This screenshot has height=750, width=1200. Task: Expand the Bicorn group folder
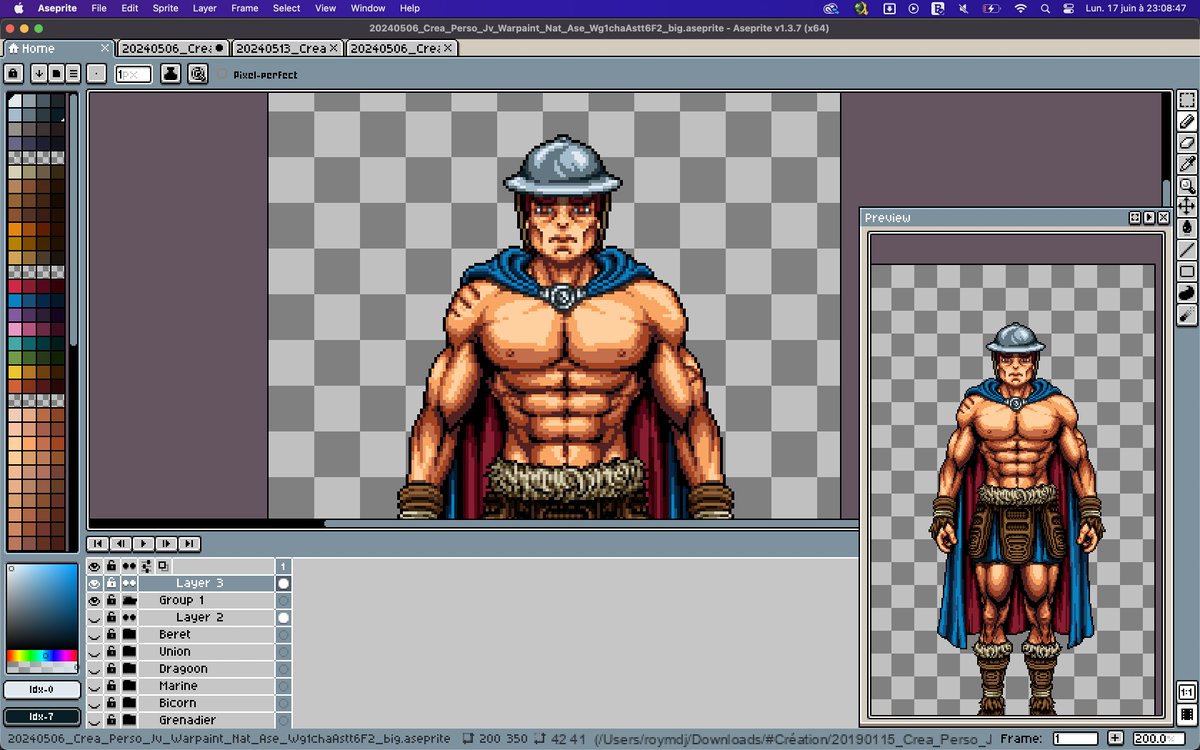point(129,703)
